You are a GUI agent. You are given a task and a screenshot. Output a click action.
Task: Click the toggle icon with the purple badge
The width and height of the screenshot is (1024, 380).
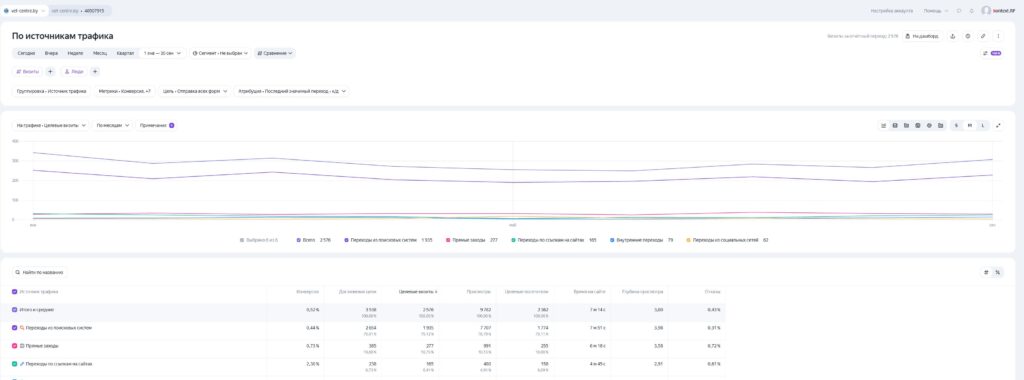tap(992, 53)
